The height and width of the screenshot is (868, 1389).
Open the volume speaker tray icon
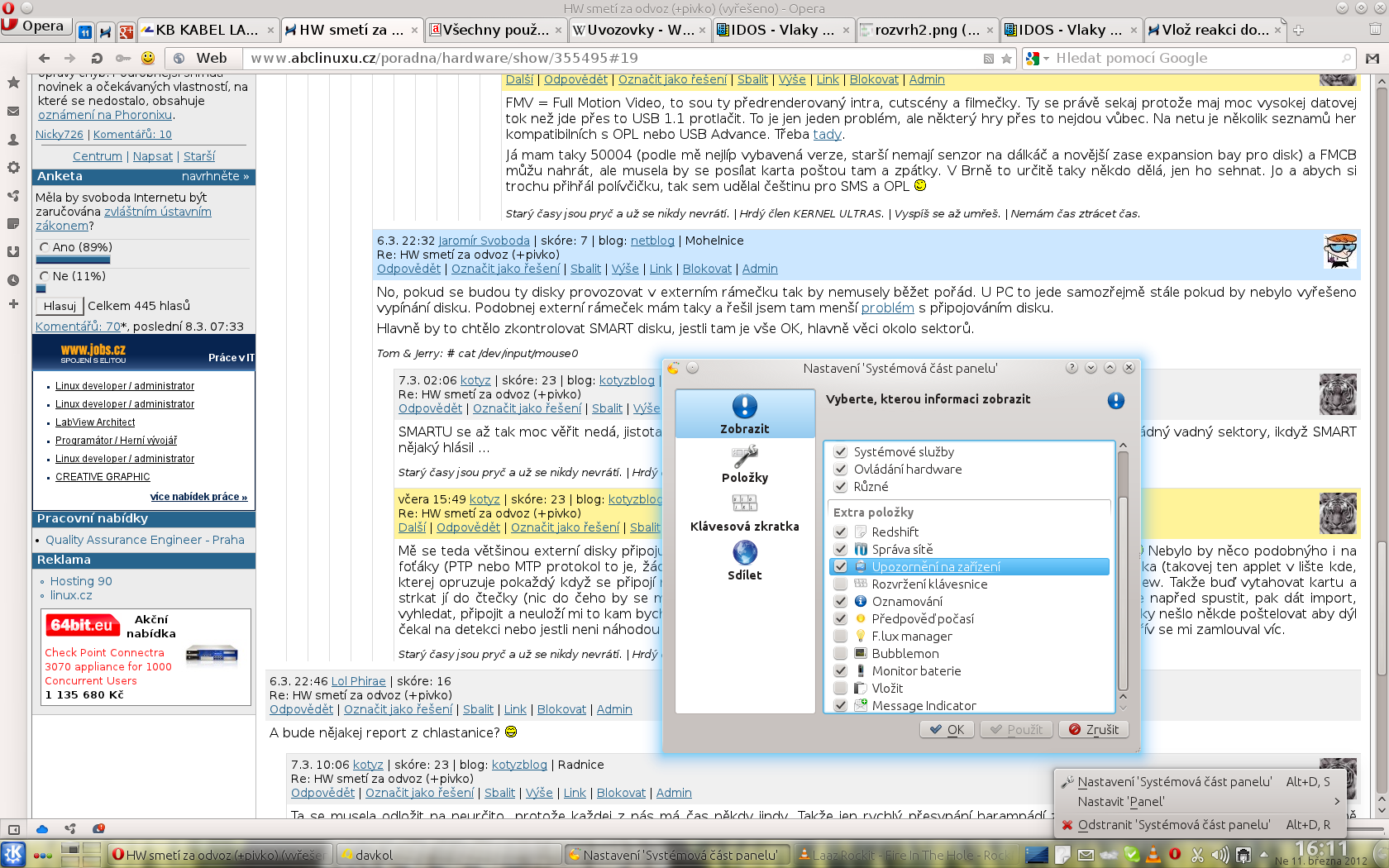1220,855
